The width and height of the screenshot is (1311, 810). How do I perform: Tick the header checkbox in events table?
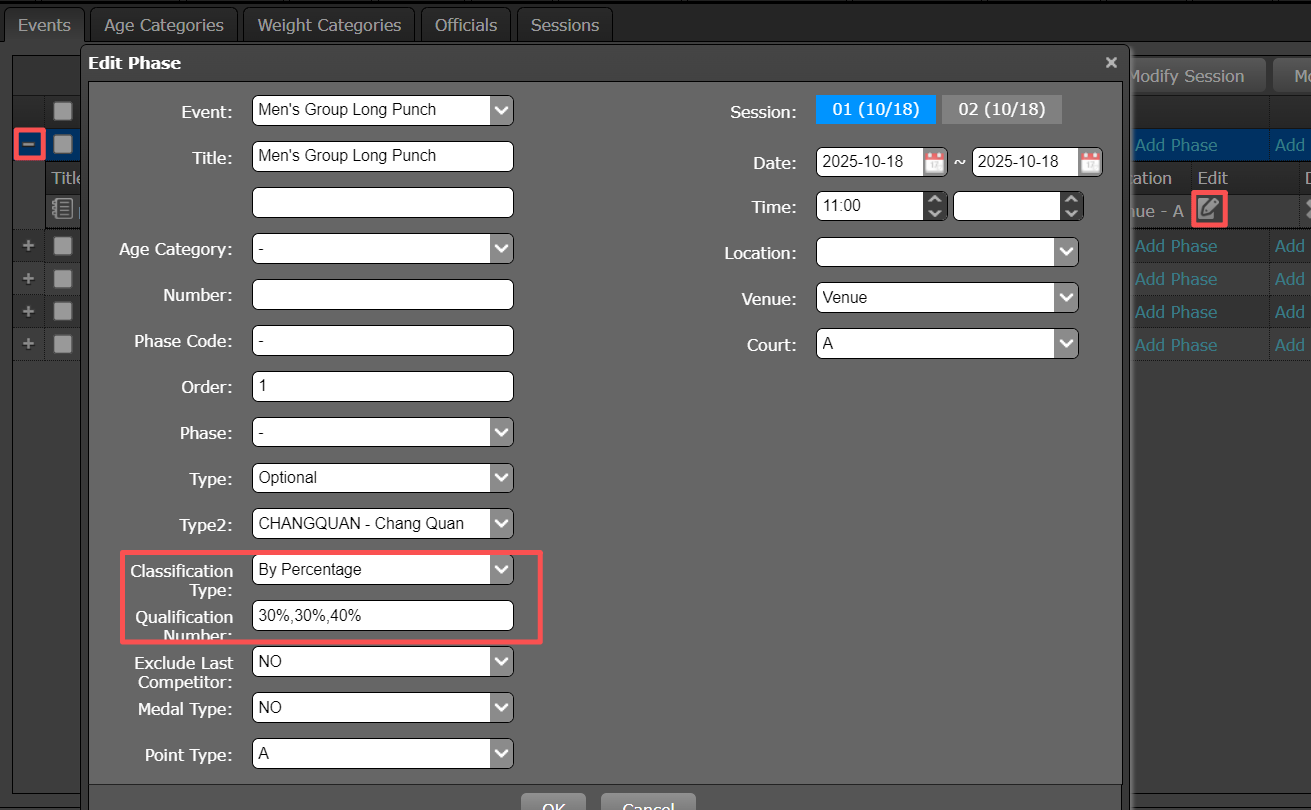tap(63, 110)
